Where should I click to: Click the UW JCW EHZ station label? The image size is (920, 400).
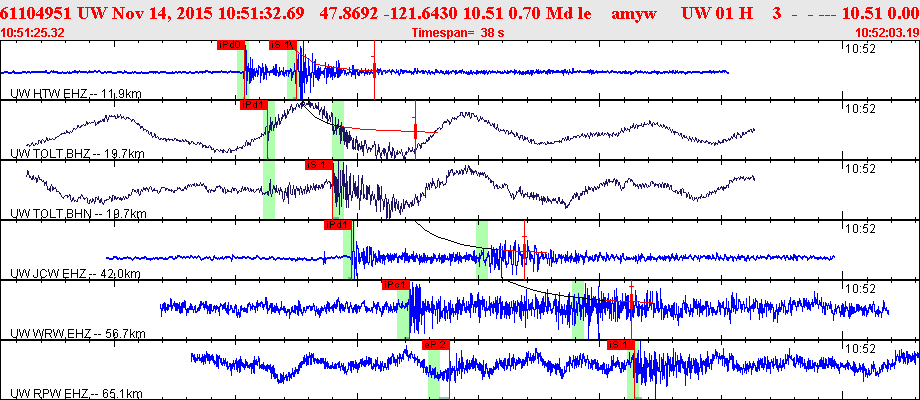click(77, 273)
